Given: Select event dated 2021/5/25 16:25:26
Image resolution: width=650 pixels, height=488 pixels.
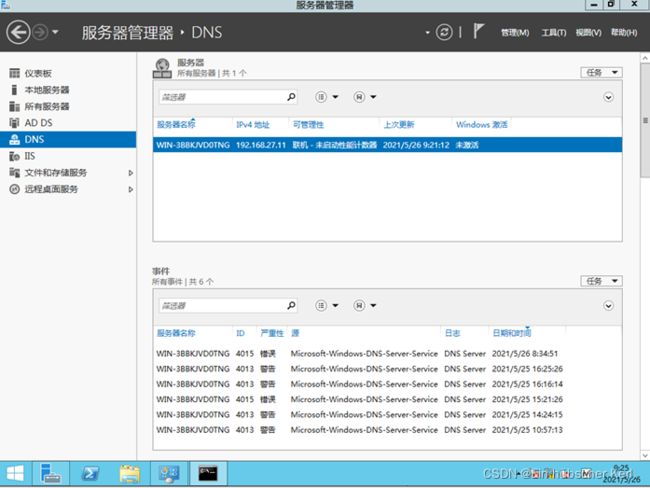Looking at the screenshot, I should tap(387, 369).
